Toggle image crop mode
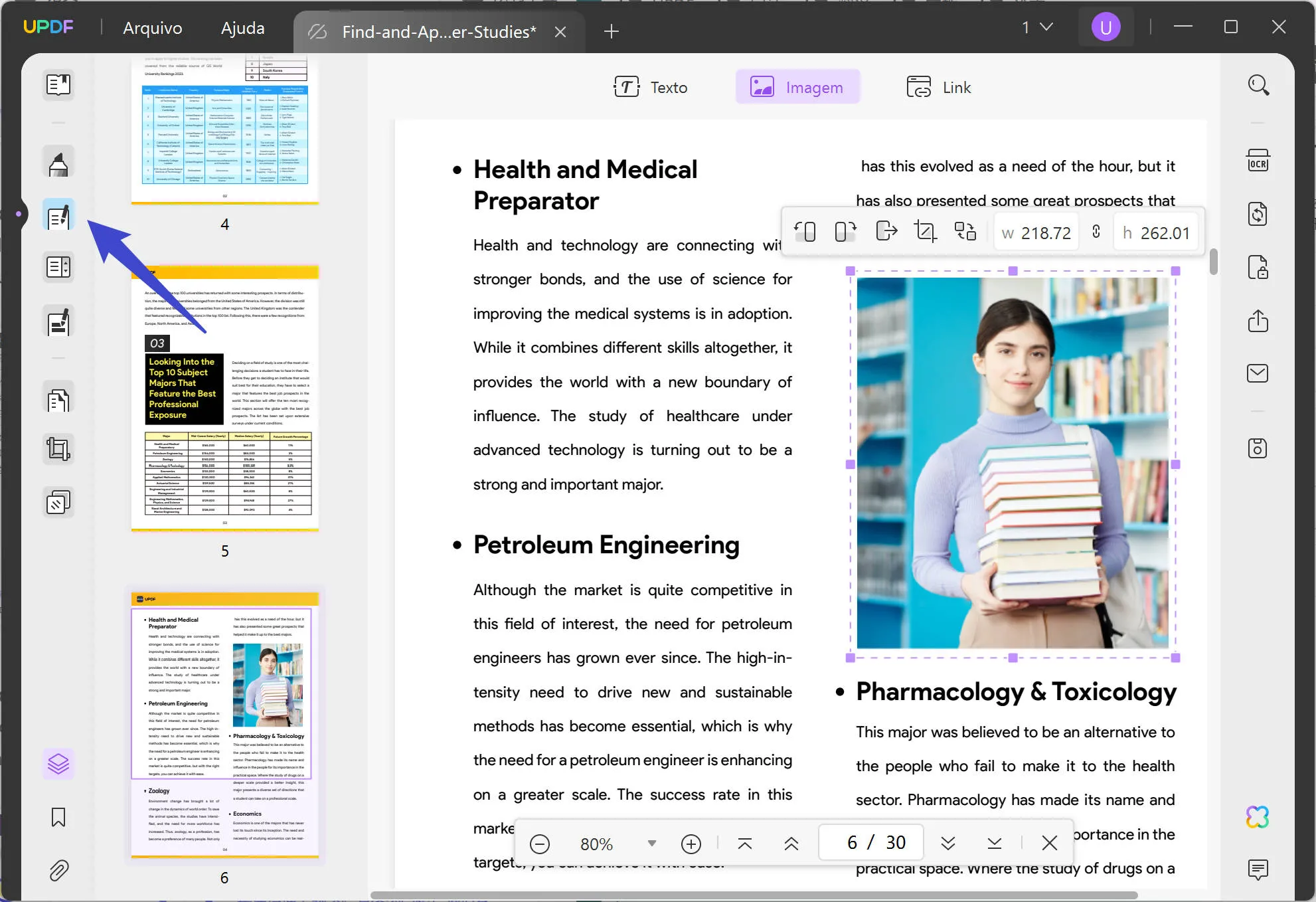Screen dimensions: 1316x902 pos(923,231)
